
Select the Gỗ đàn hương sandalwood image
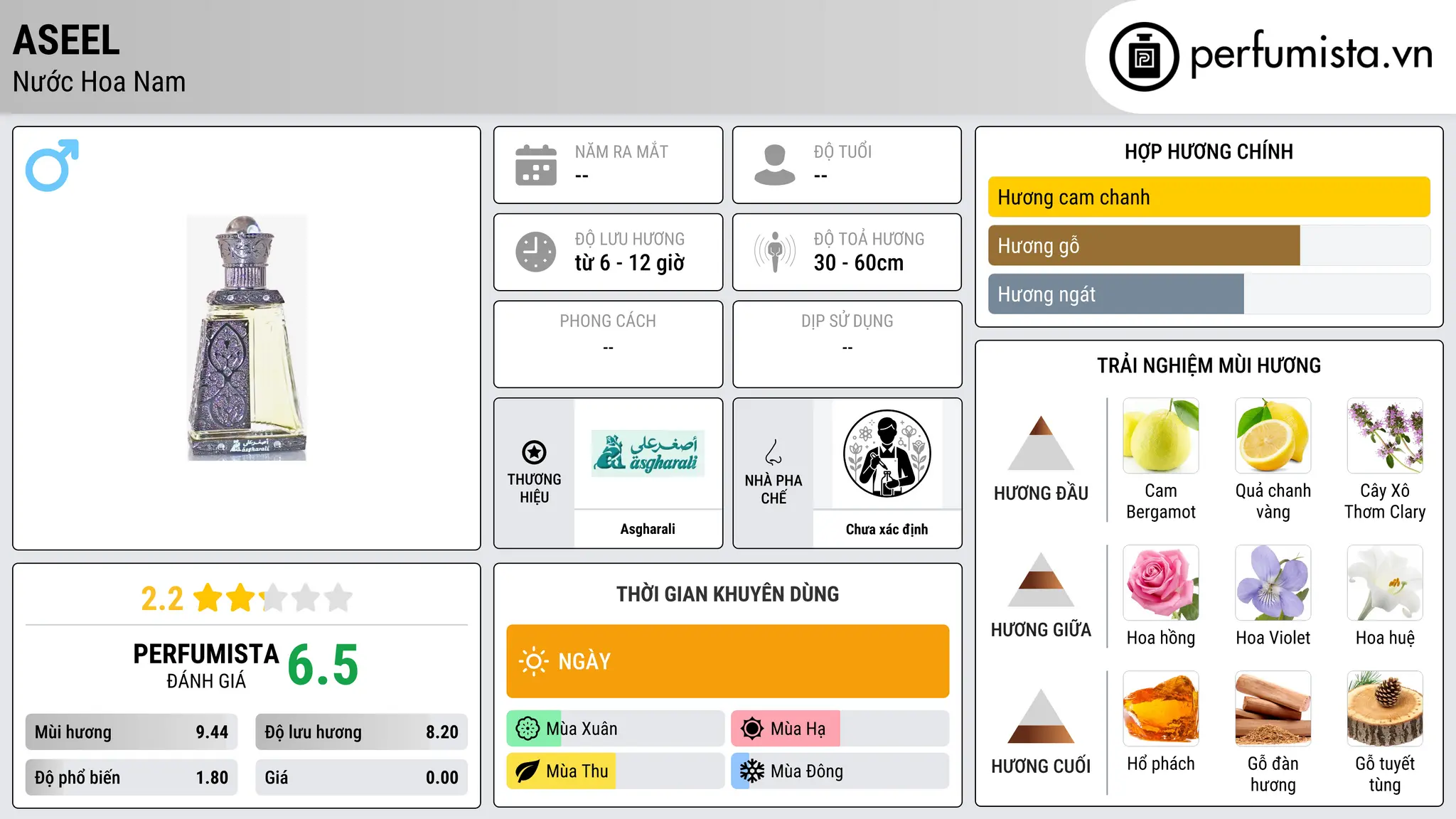coord(1273,709)
